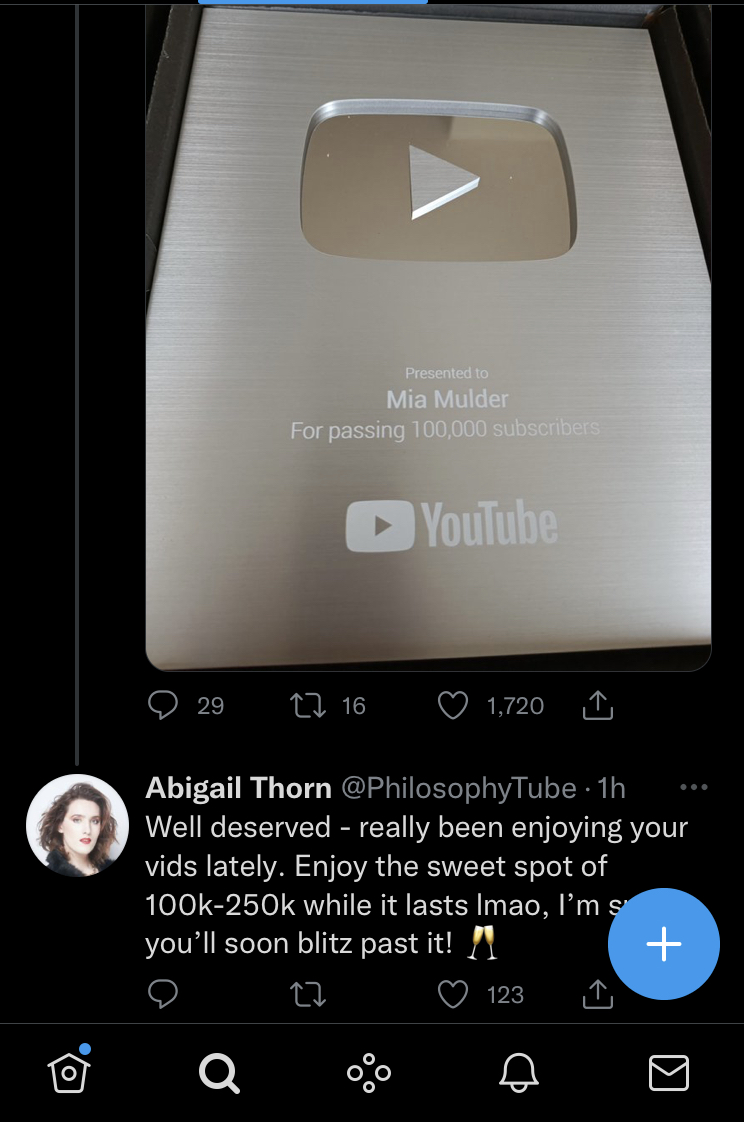
Task: Open replies on the YouTube plaque tweet
Action: [163, 706]
